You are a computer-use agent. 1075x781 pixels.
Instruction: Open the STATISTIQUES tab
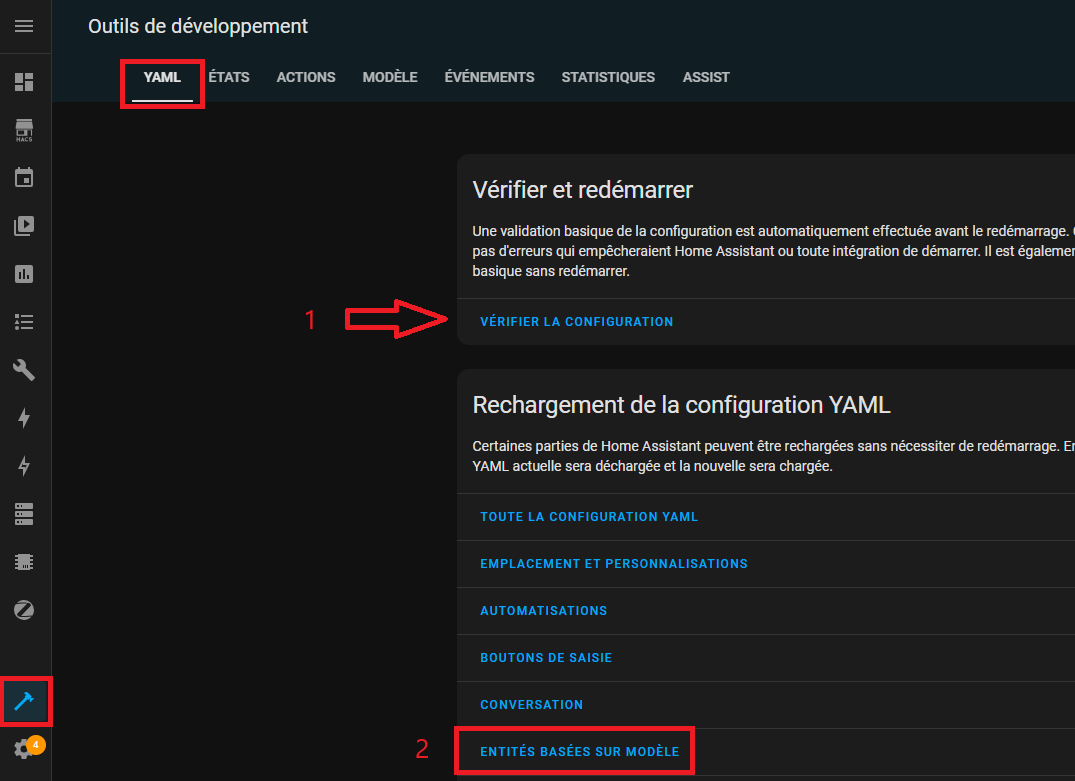click(608, 77)
